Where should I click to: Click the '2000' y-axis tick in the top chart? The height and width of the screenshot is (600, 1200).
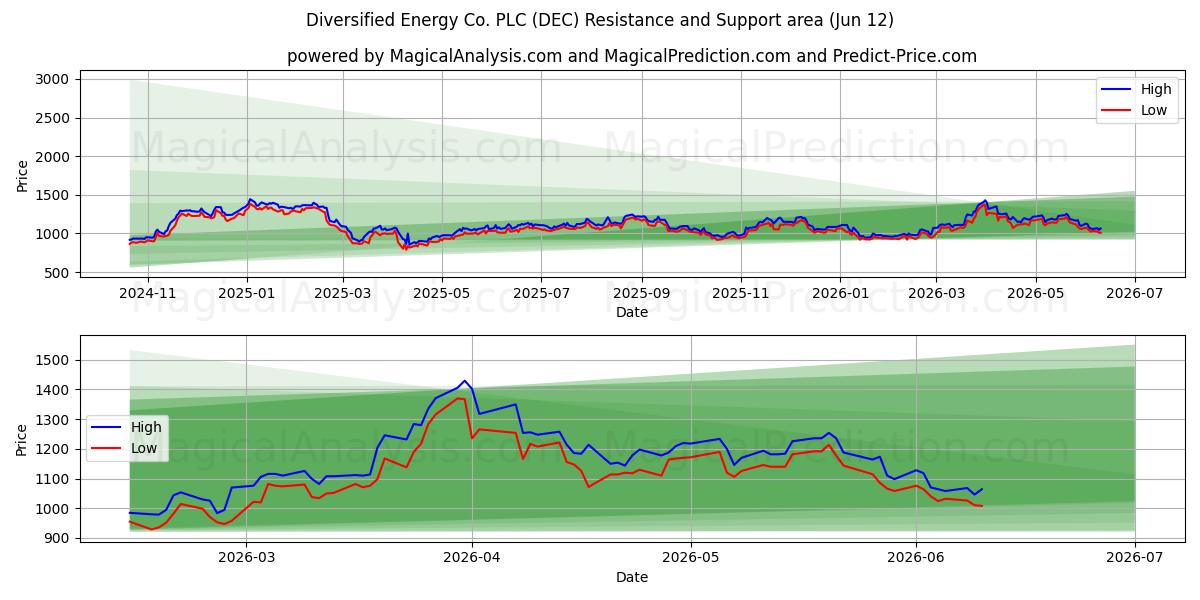tap(52, 157)
